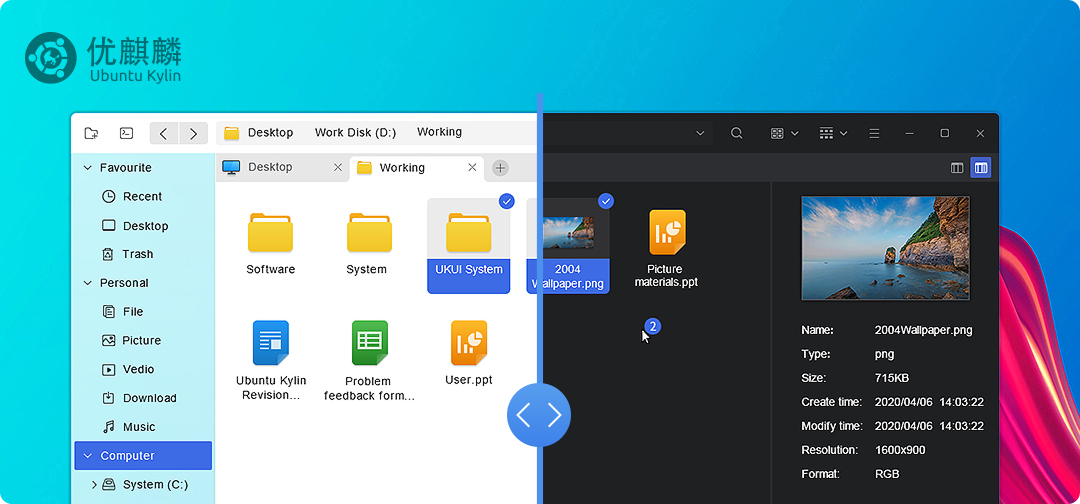
Task: Click the new folder icon in toolbar
Action: [x=92, y=133]
